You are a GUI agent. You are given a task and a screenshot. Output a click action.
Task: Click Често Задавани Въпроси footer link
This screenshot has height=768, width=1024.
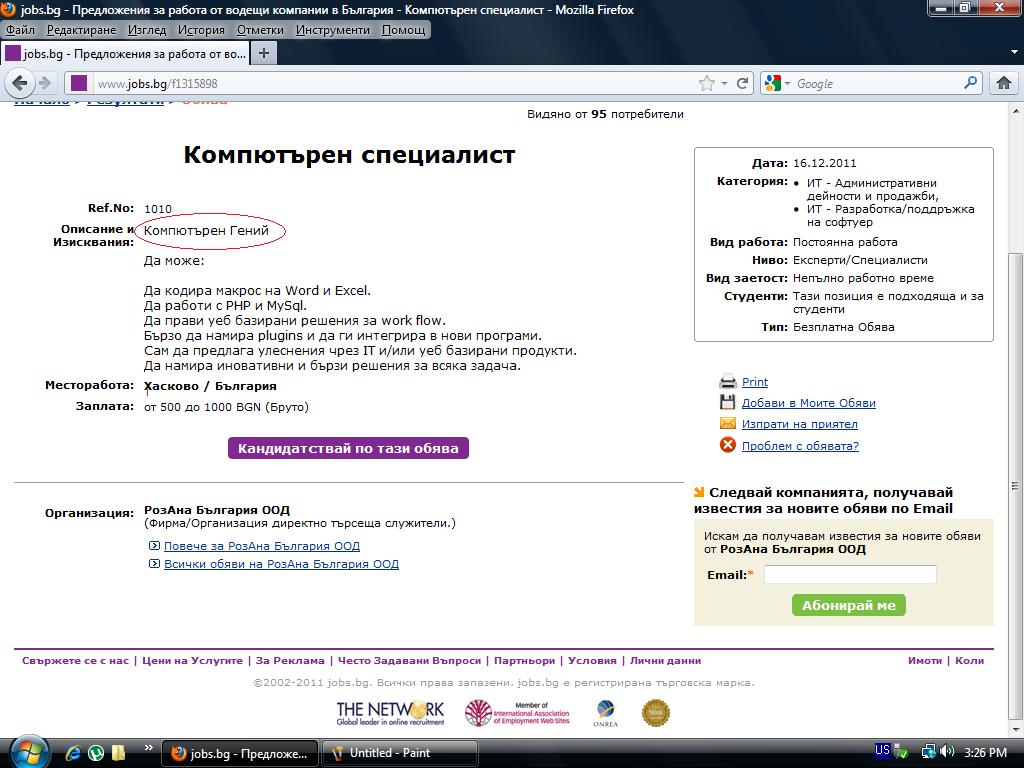(409, 660)
